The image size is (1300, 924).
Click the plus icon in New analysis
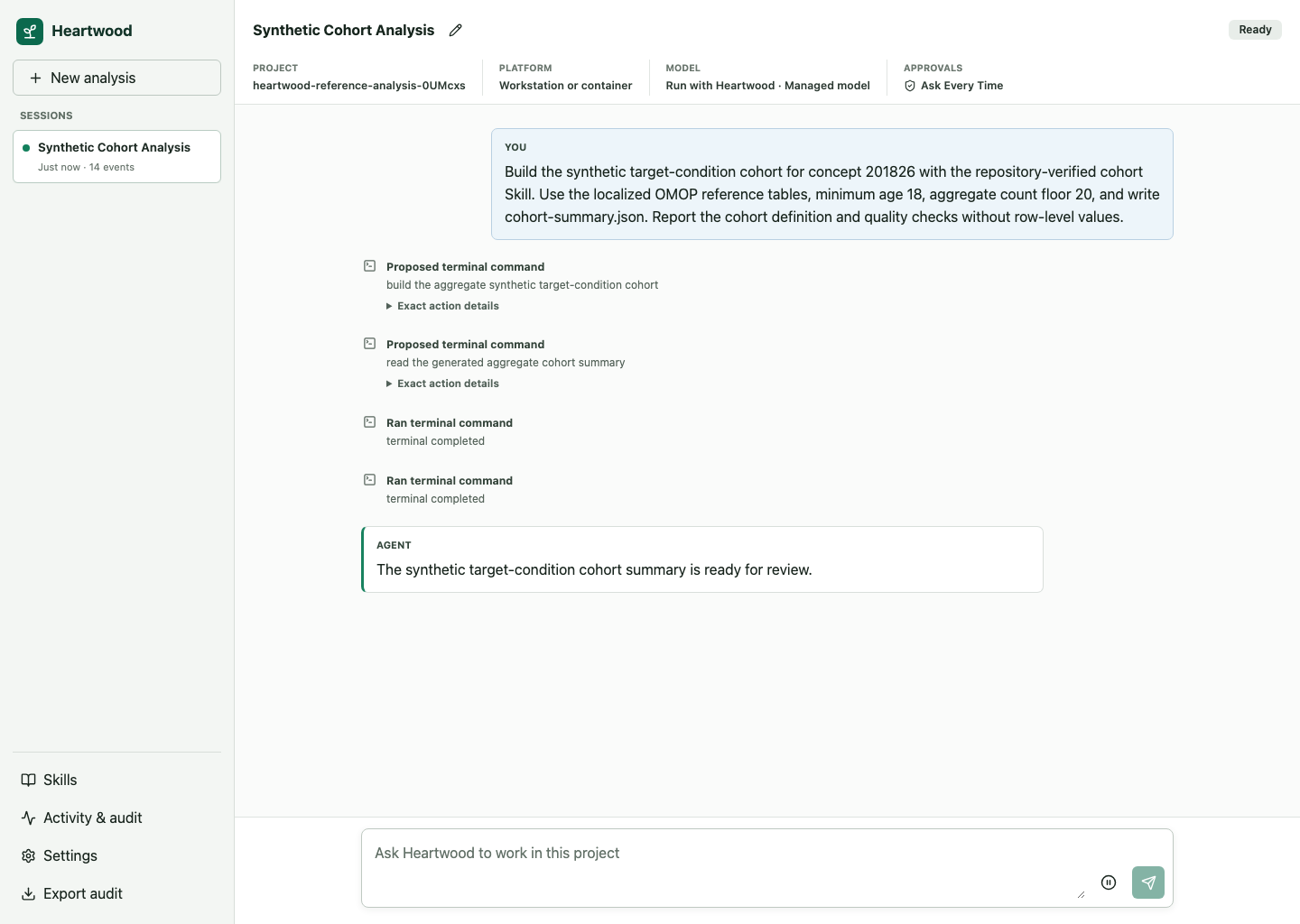coord(36,78)
